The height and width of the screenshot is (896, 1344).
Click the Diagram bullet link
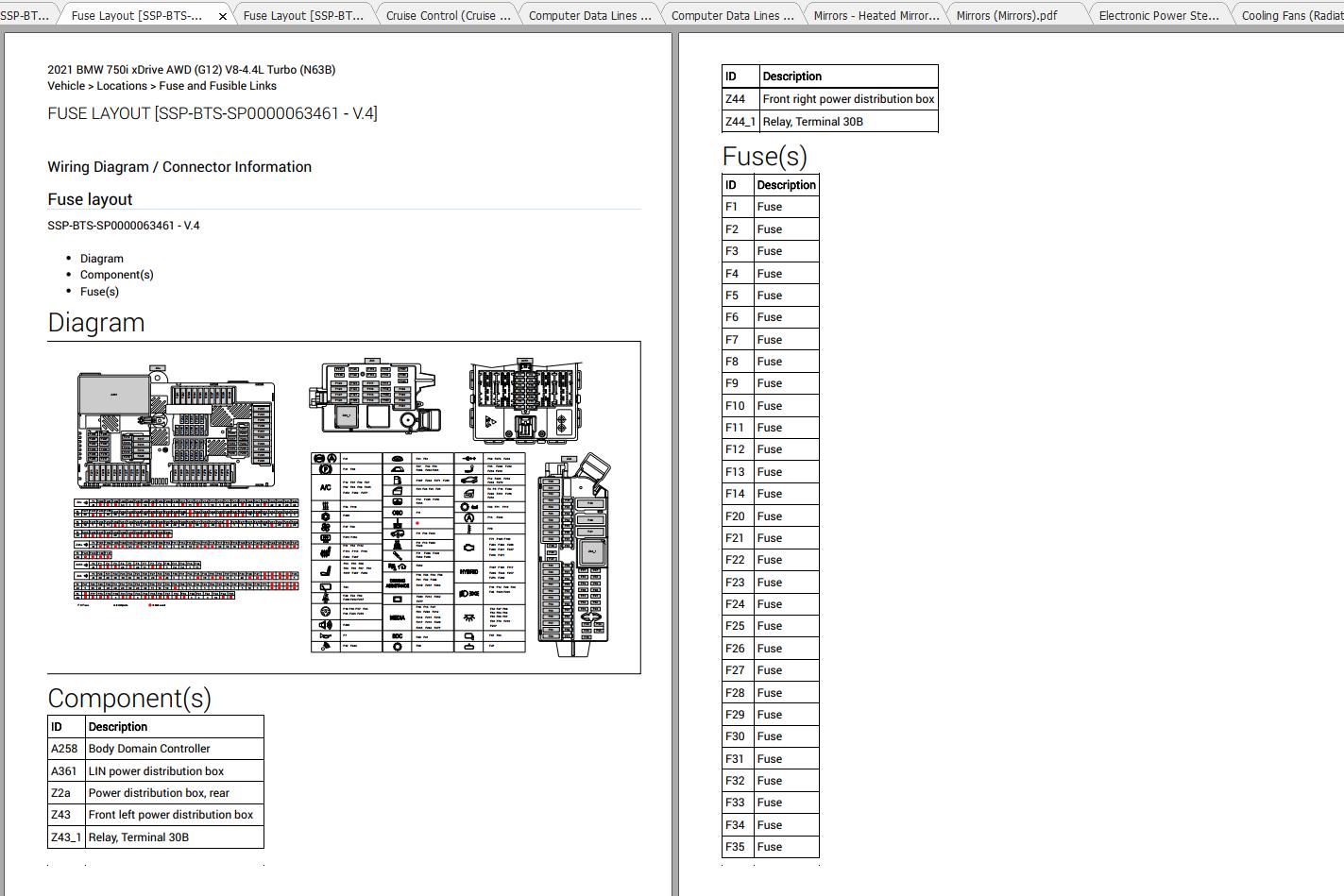point(102,259)
